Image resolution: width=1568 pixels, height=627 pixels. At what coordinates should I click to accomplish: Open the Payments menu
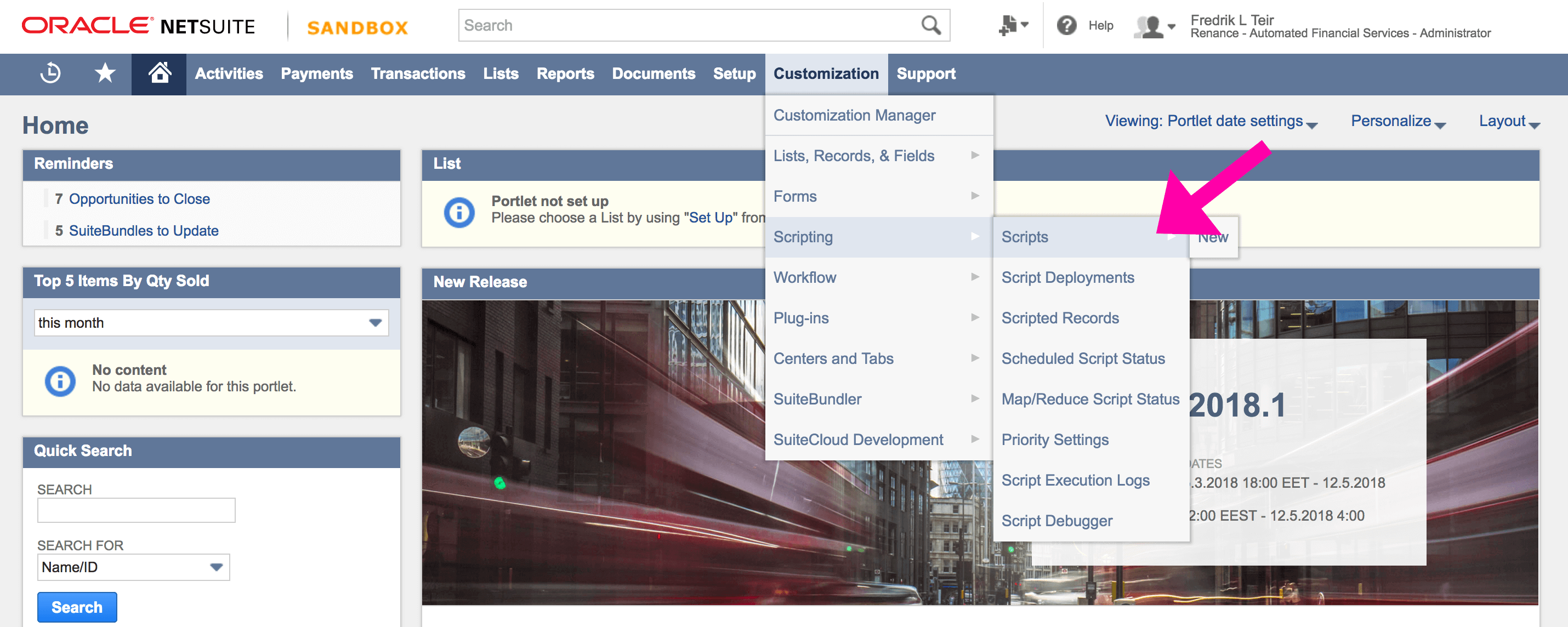coord(316,73)
